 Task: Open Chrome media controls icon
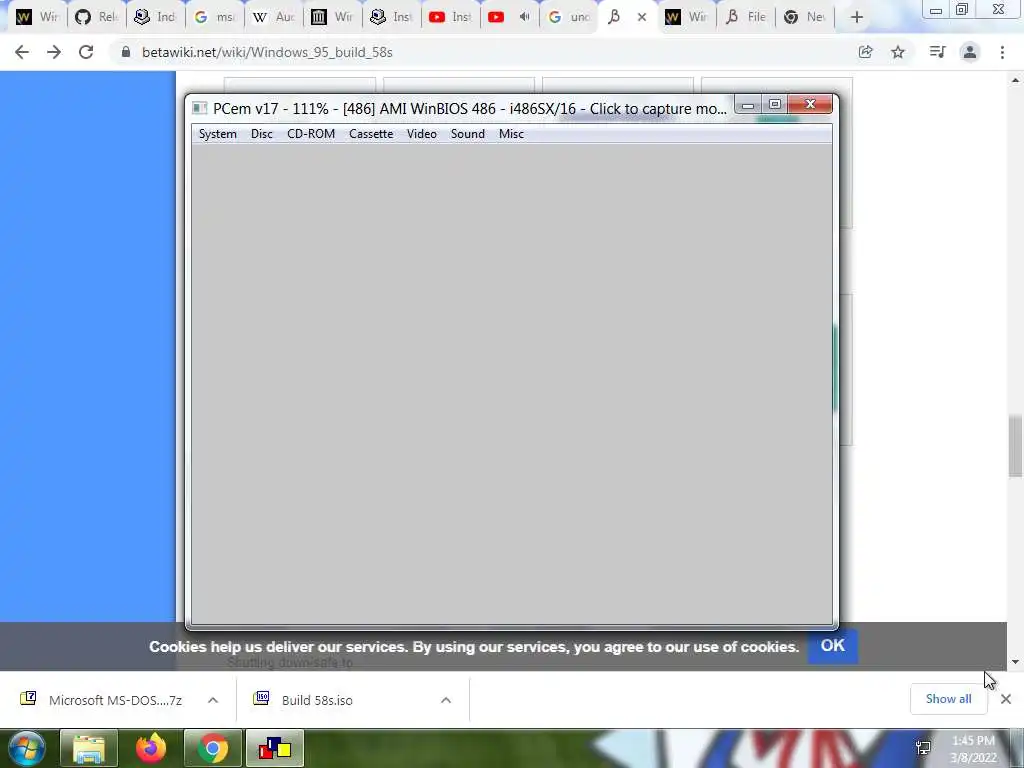[x=937, y=52]
